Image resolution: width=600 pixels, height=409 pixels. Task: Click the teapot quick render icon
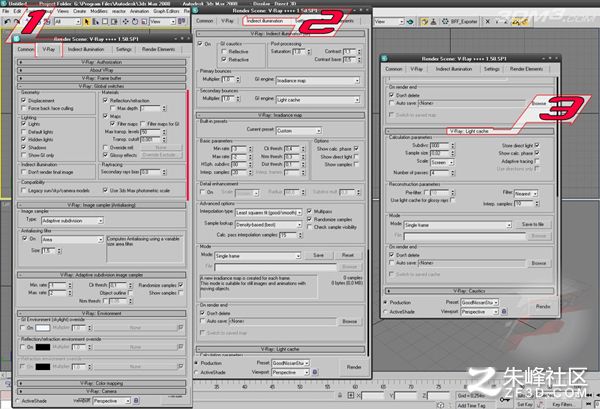410,22
